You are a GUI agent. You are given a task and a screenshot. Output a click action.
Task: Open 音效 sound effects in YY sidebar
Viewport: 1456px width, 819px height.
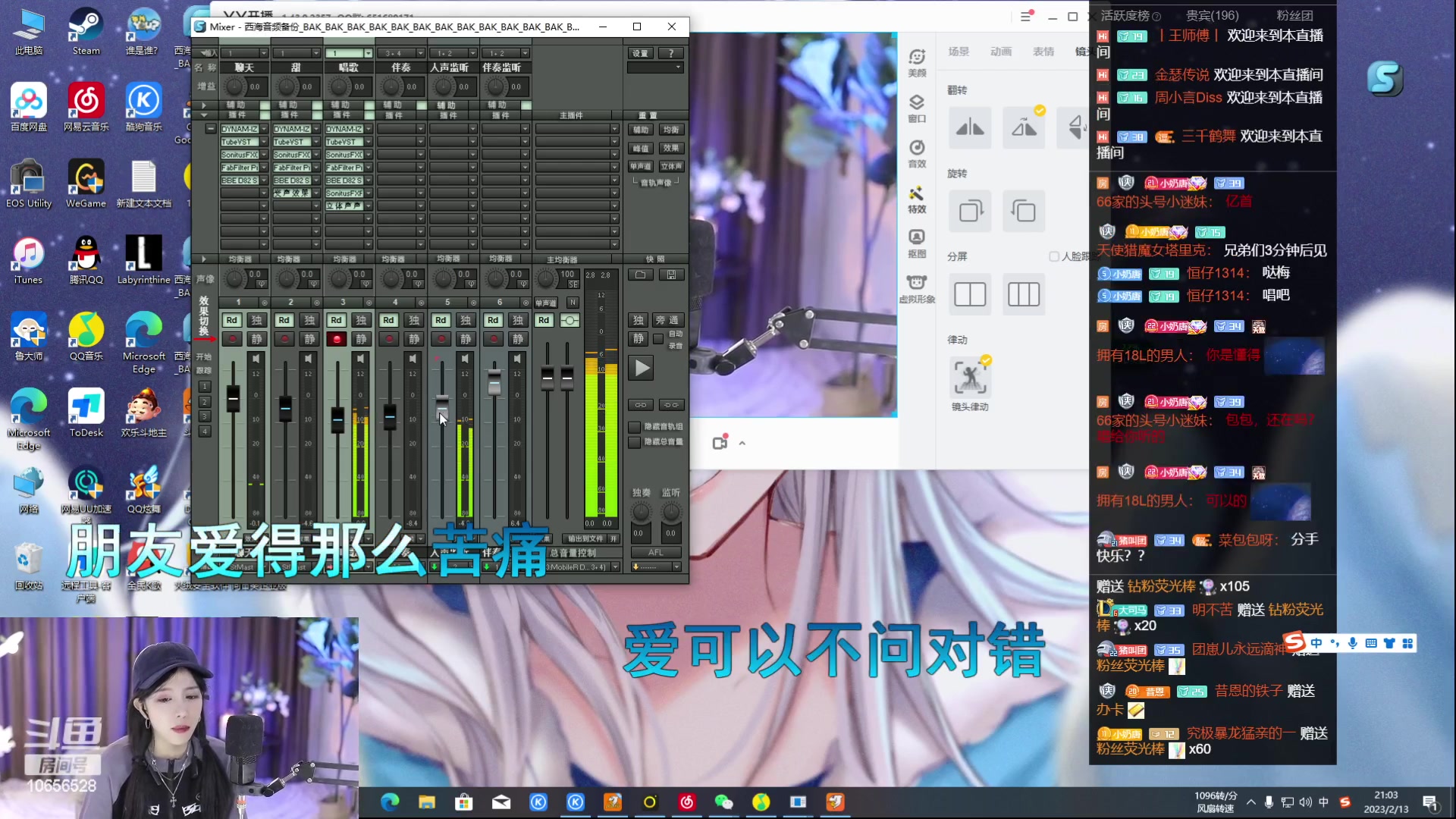coord(917,154)
